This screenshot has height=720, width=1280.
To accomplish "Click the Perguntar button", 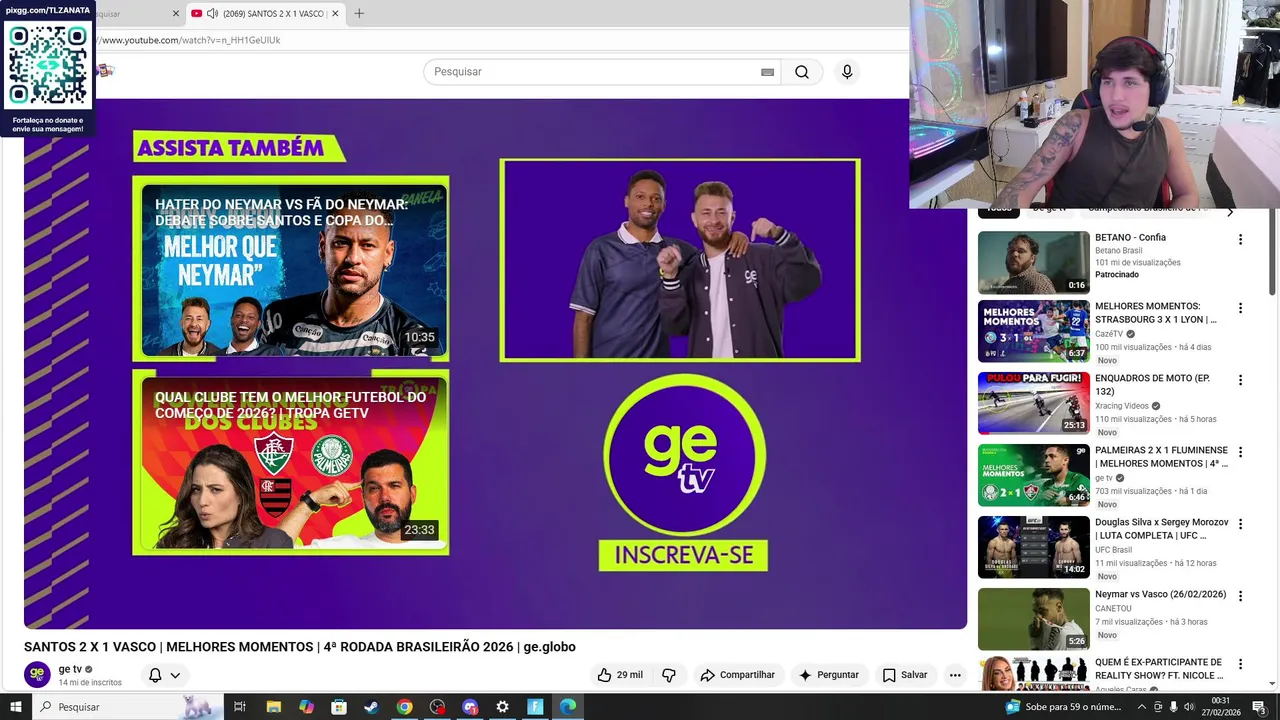I will point(829,675).
